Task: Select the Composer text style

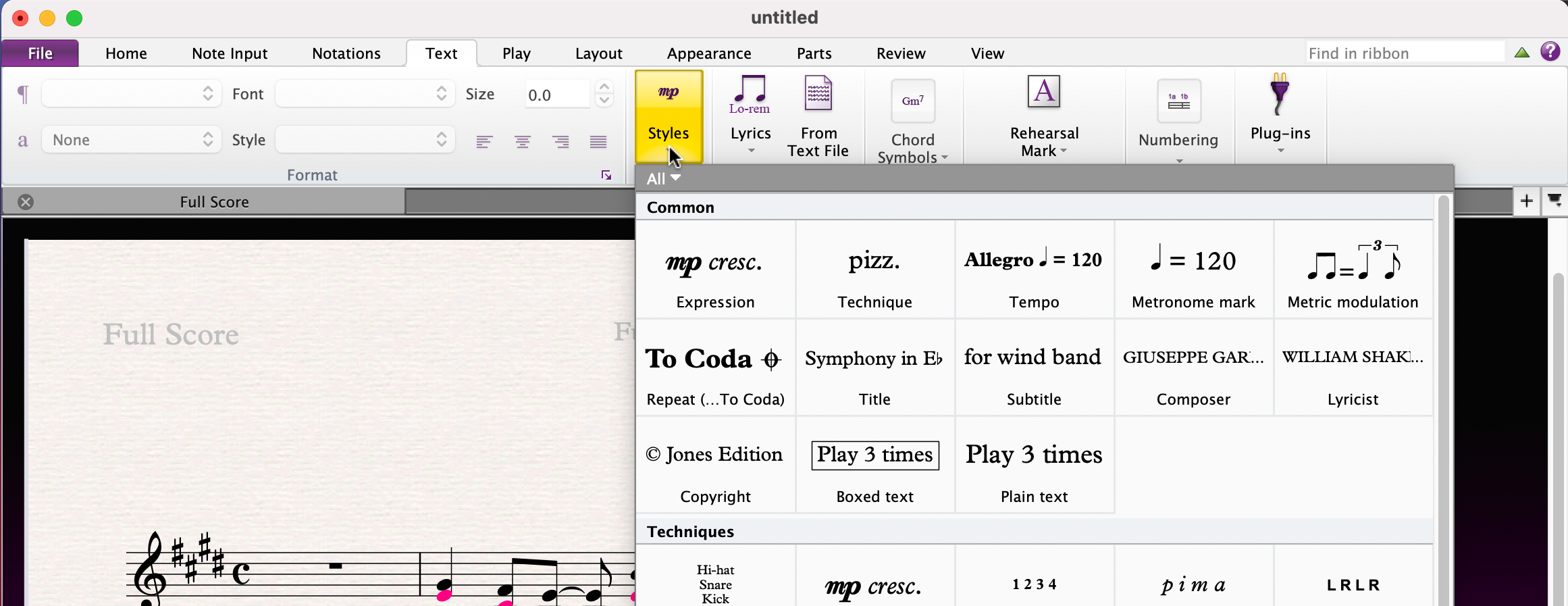Action: pyautogui.click(x=1193, y=367)
